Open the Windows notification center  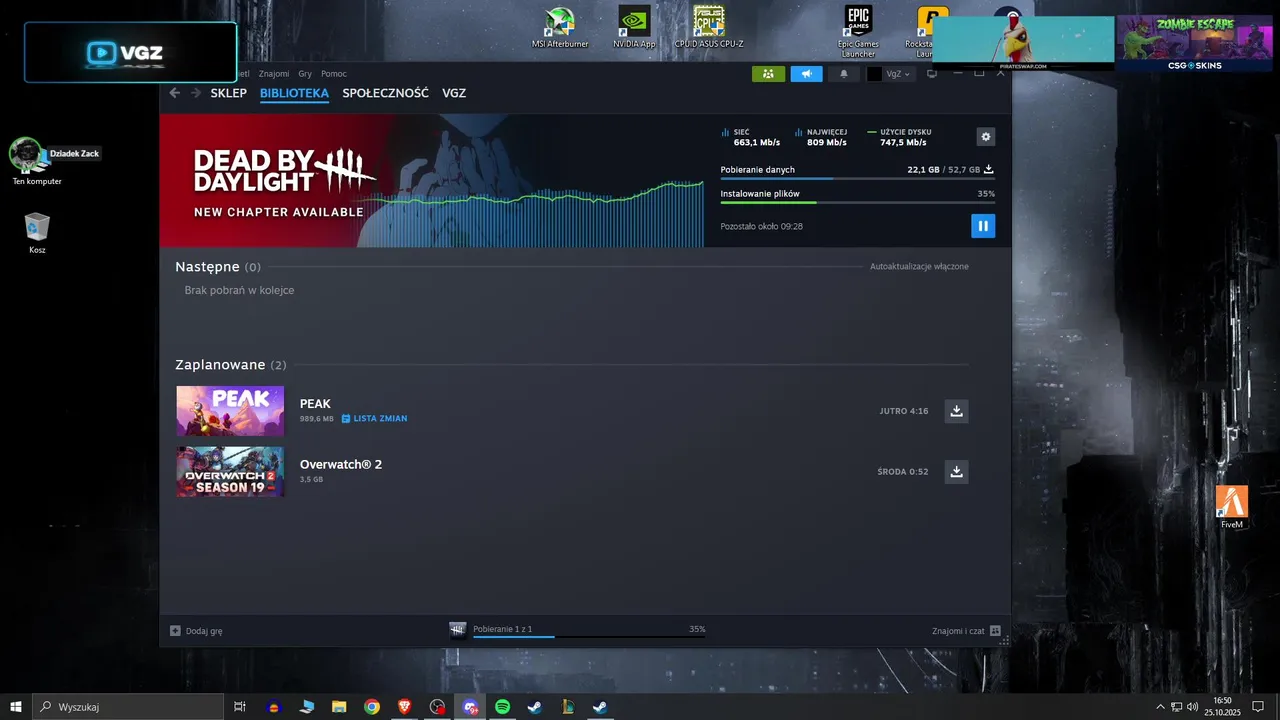(x=1258, y=707)
